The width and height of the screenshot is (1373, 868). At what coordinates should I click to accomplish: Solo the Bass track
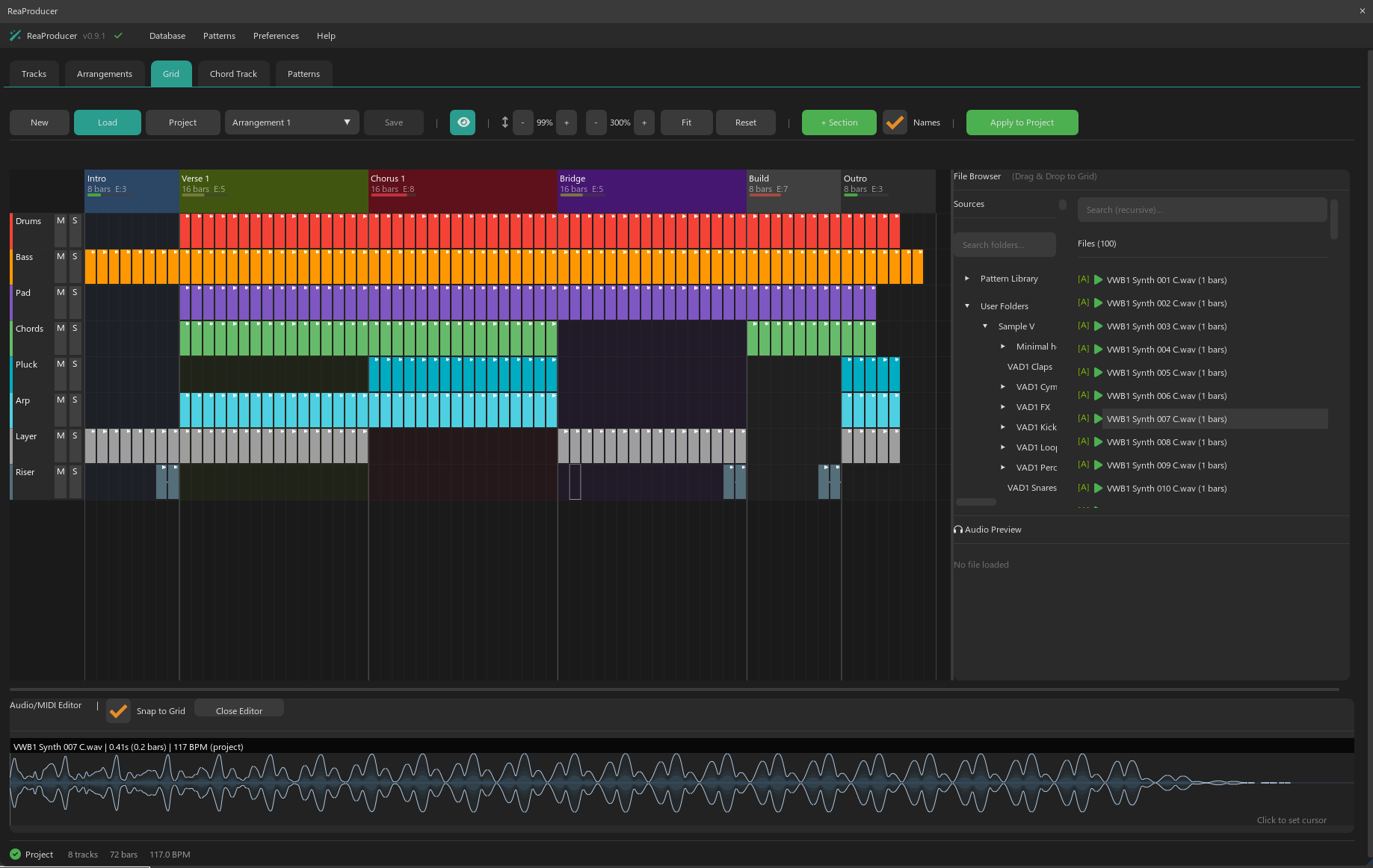coord(75,256)
